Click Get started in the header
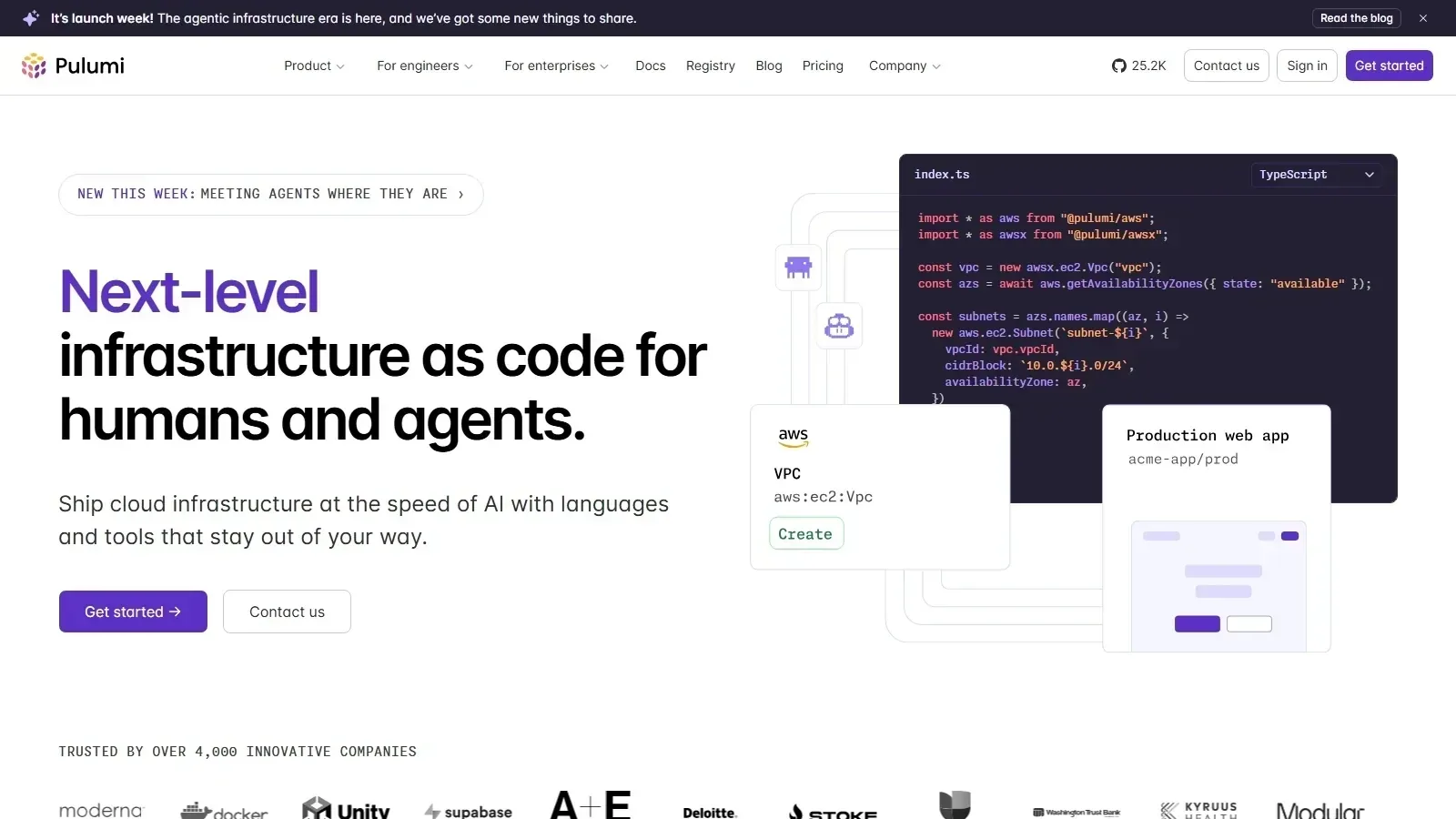 pyautogui.click(x=1390, y=66)
